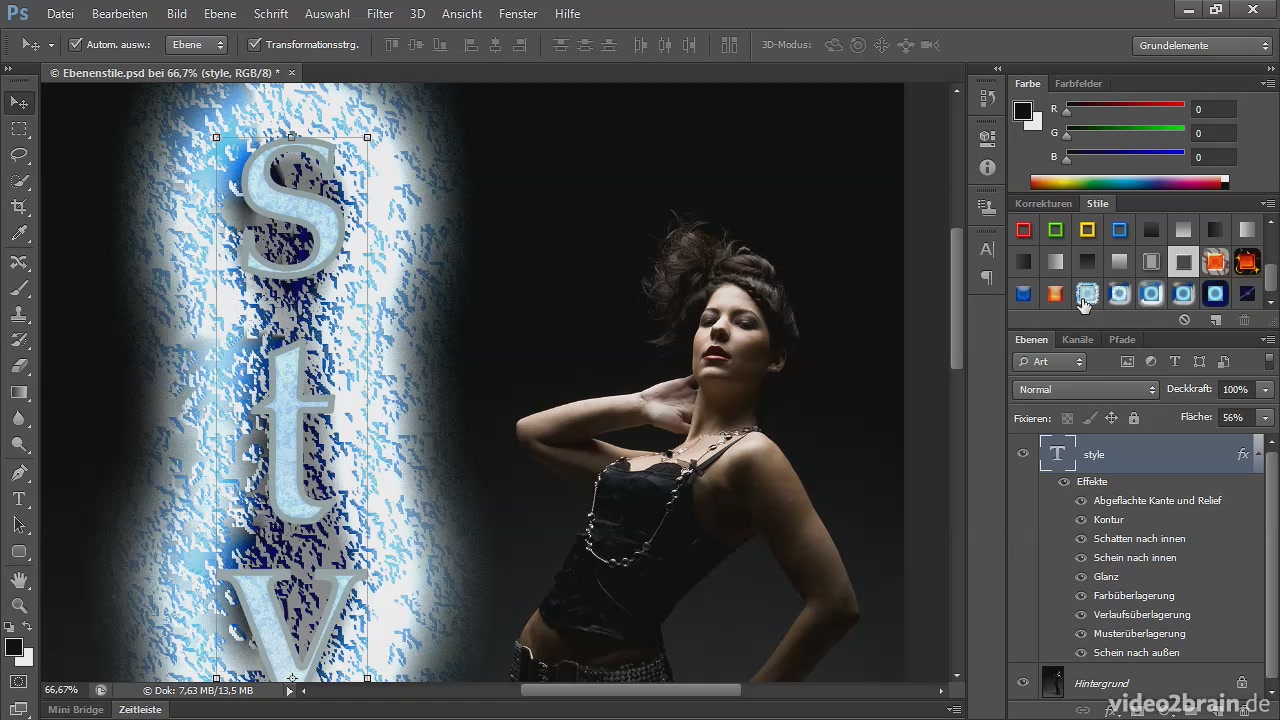
Task: Select the Lasso tool
Action: 19,155
